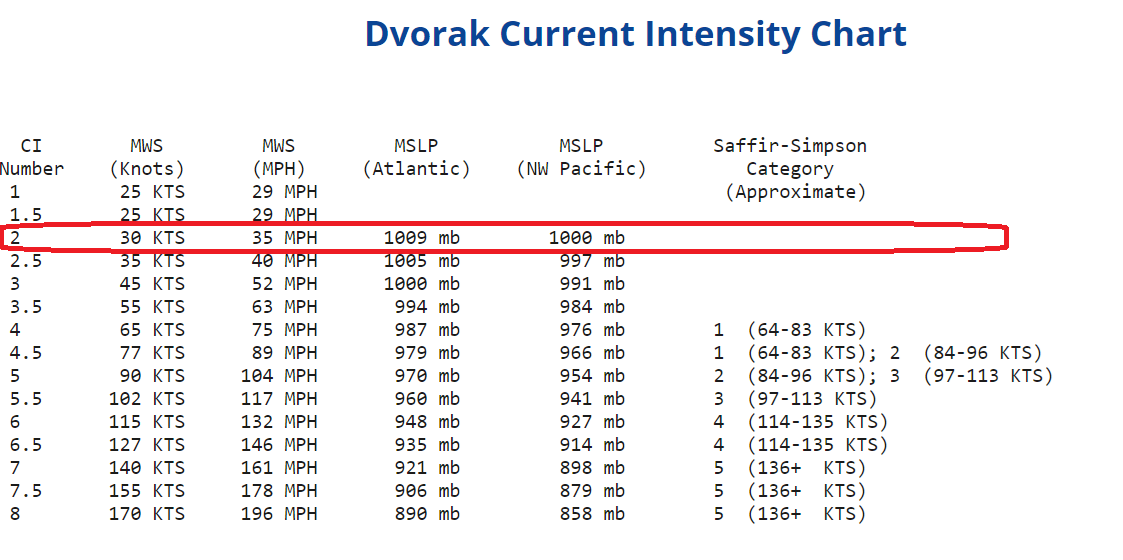Click the 991 mb value
Viewport: 1123px width, 560px height.
pos(592,284)
